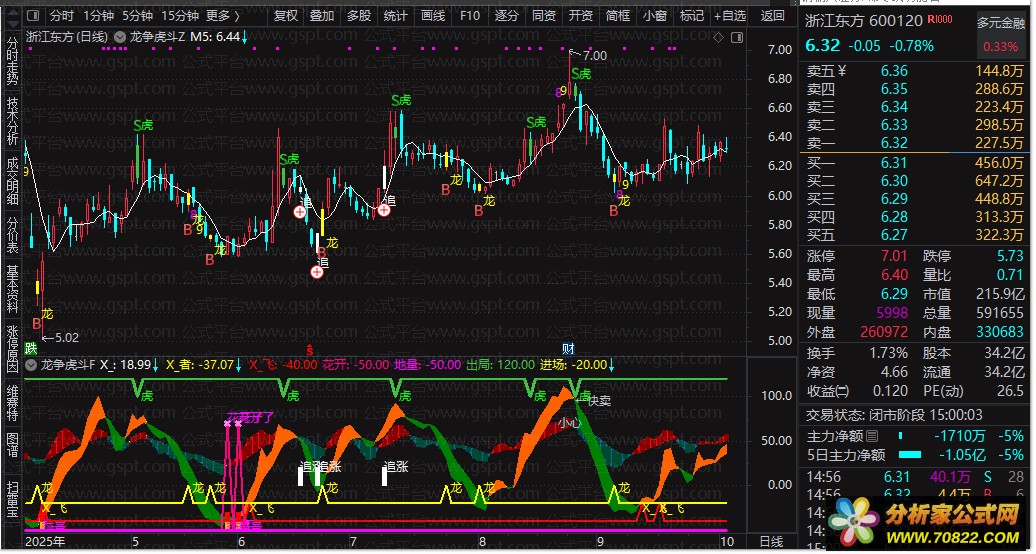Expand indicator dropdown beside 浙江东方(日线)
Viewport: 1036px width, 554px height.
coord(120,37)
